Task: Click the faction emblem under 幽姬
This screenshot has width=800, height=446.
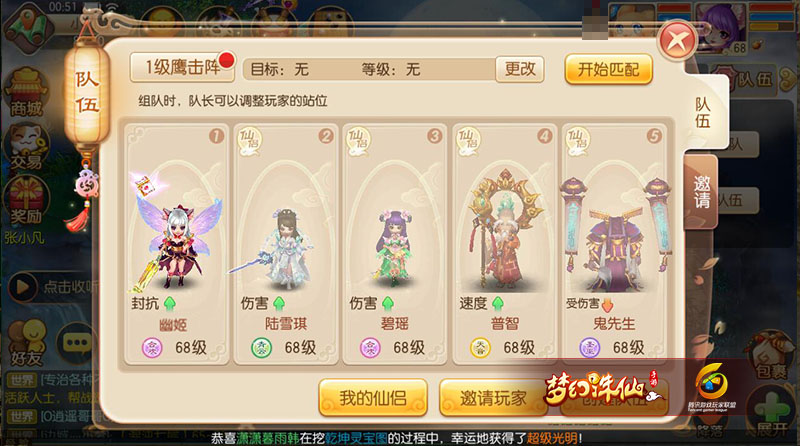Action: (152, 348)
